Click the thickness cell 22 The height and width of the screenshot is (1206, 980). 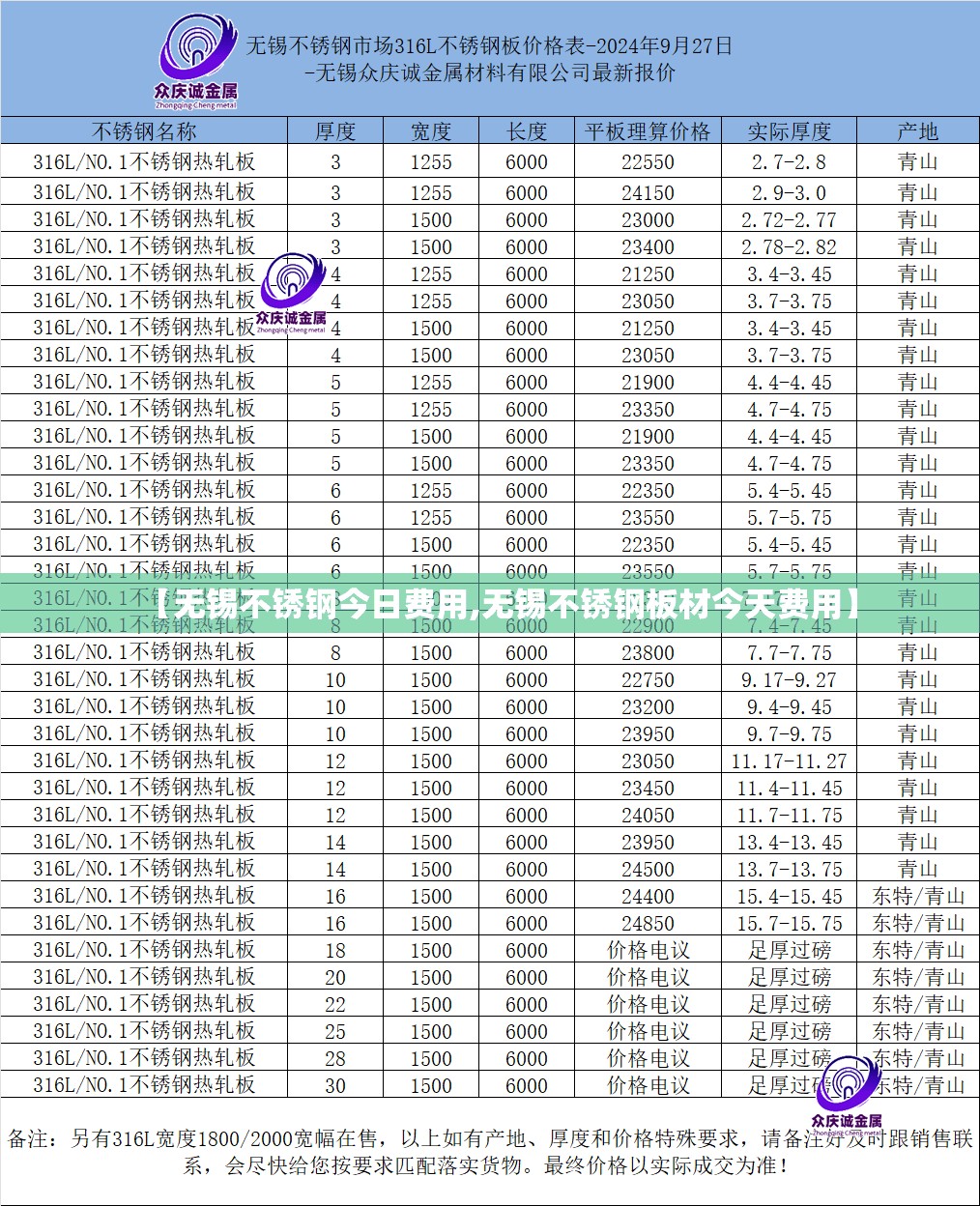coord(335,1004)
